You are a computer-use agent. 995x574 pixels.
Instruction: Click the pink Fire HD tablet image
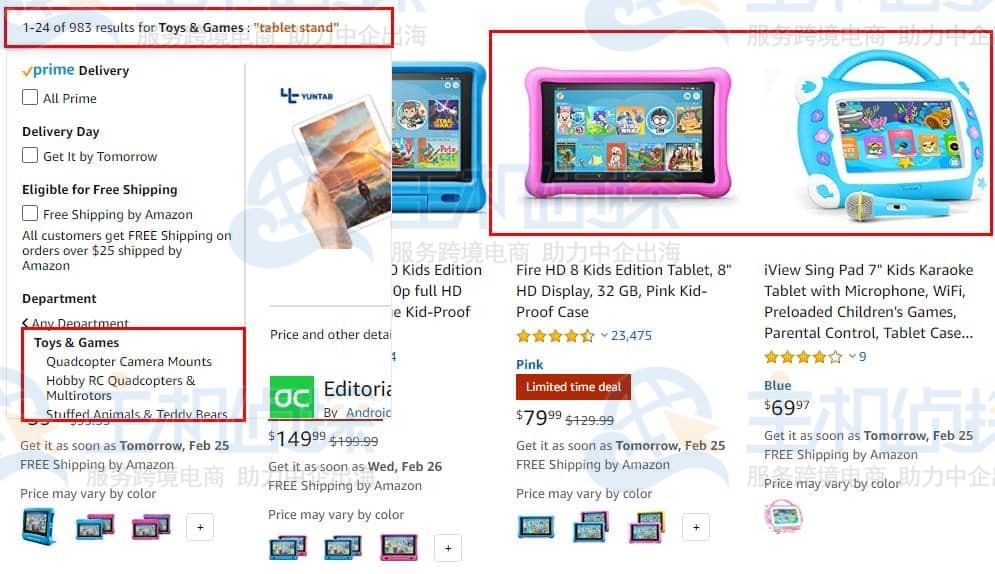[628, 134]
